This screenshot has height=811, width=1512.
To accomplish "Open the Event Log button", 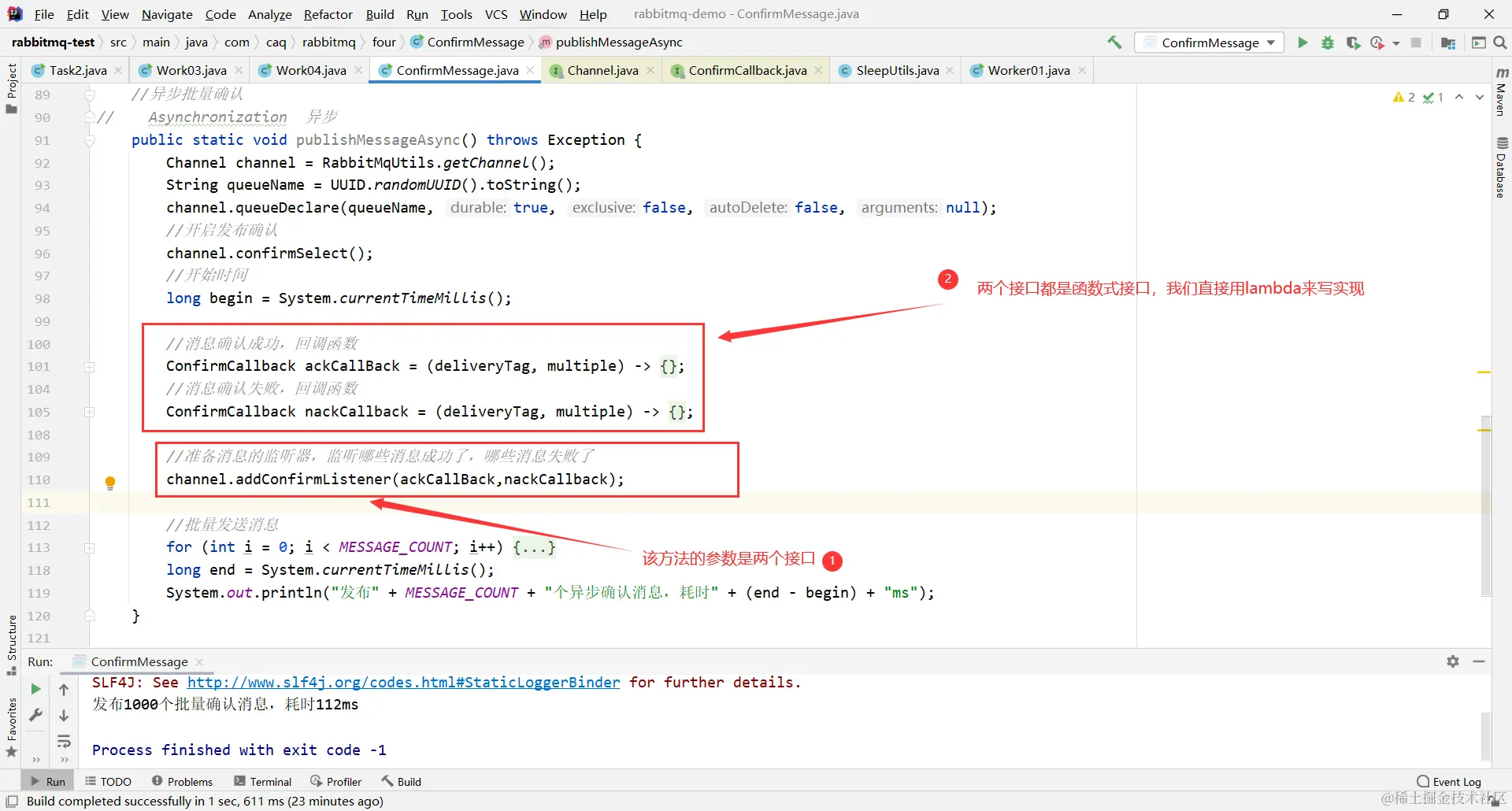I will tap(1449, 782).
